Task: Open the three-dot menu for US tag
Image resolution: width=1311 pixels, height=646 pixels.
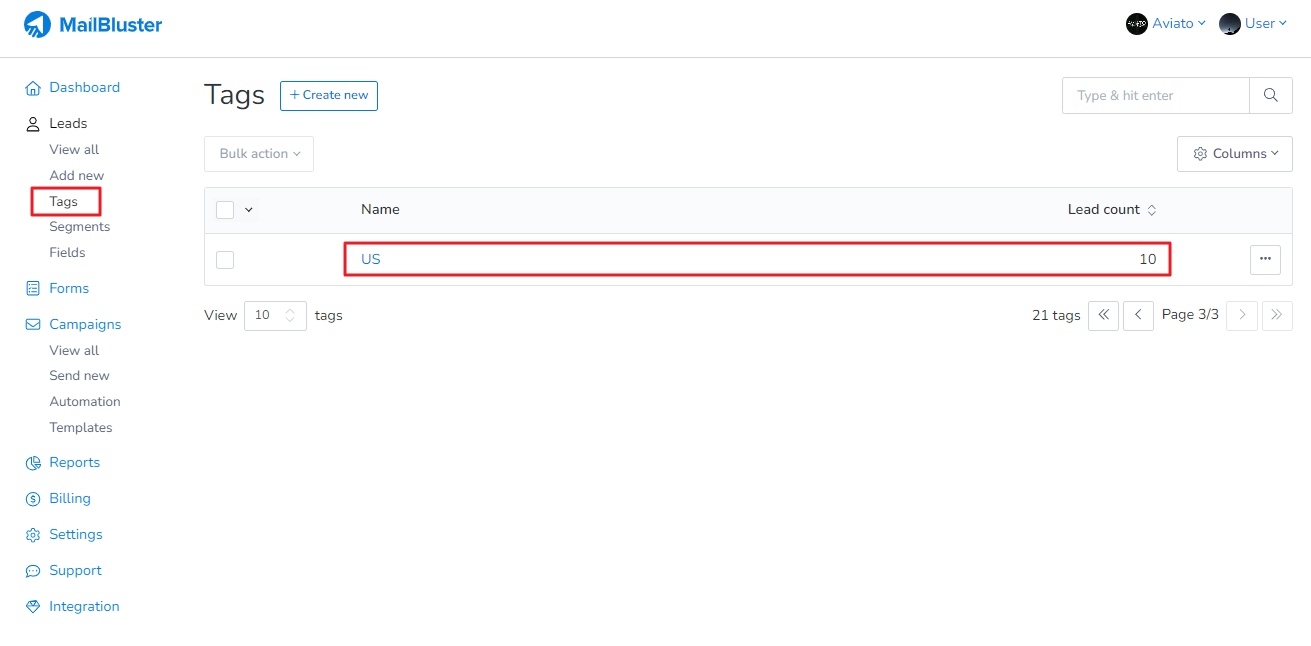Action: click(x=1265, y=259)
